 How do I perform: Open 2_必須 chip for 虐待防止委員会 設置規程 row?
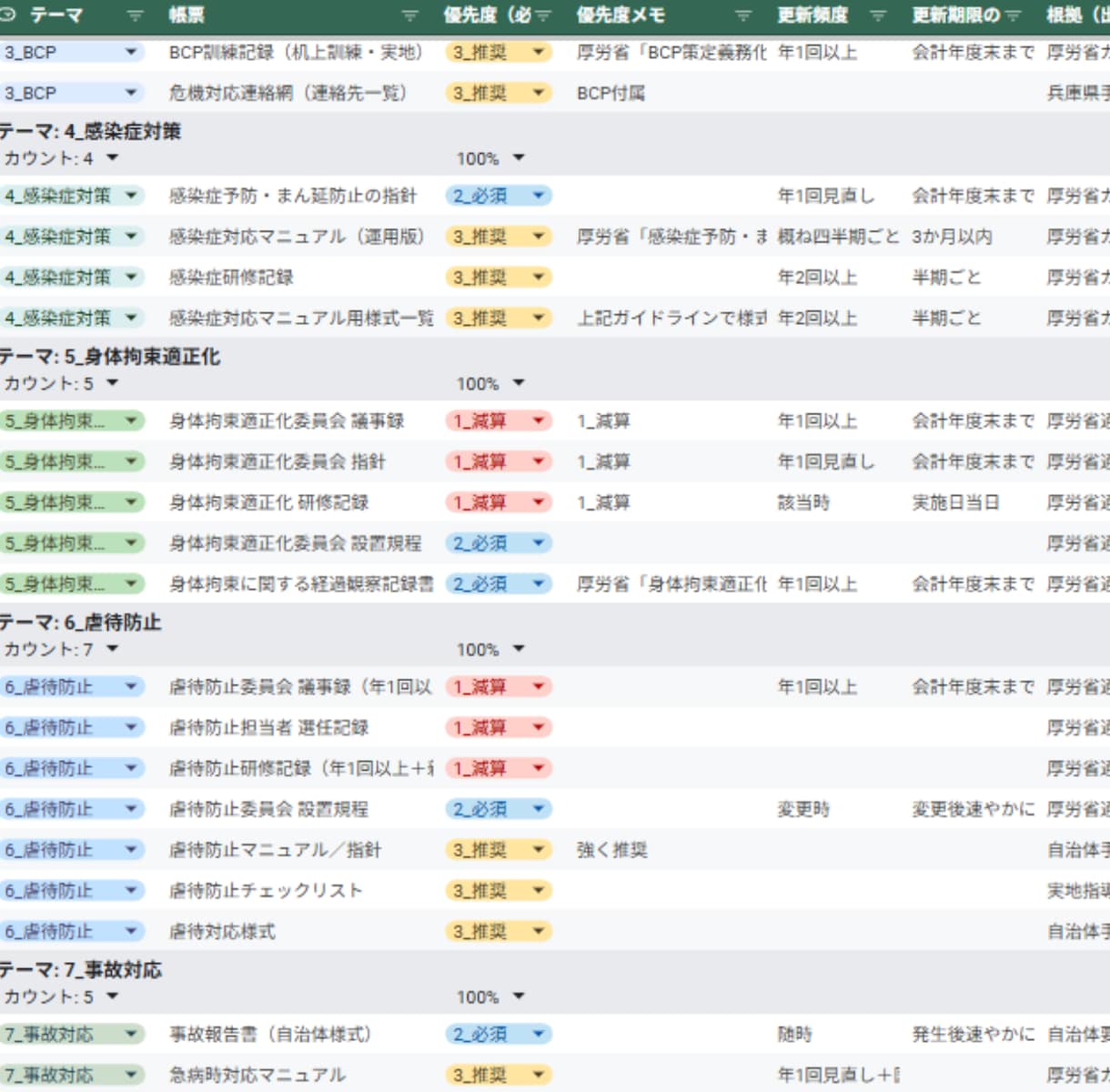(499, 809)
